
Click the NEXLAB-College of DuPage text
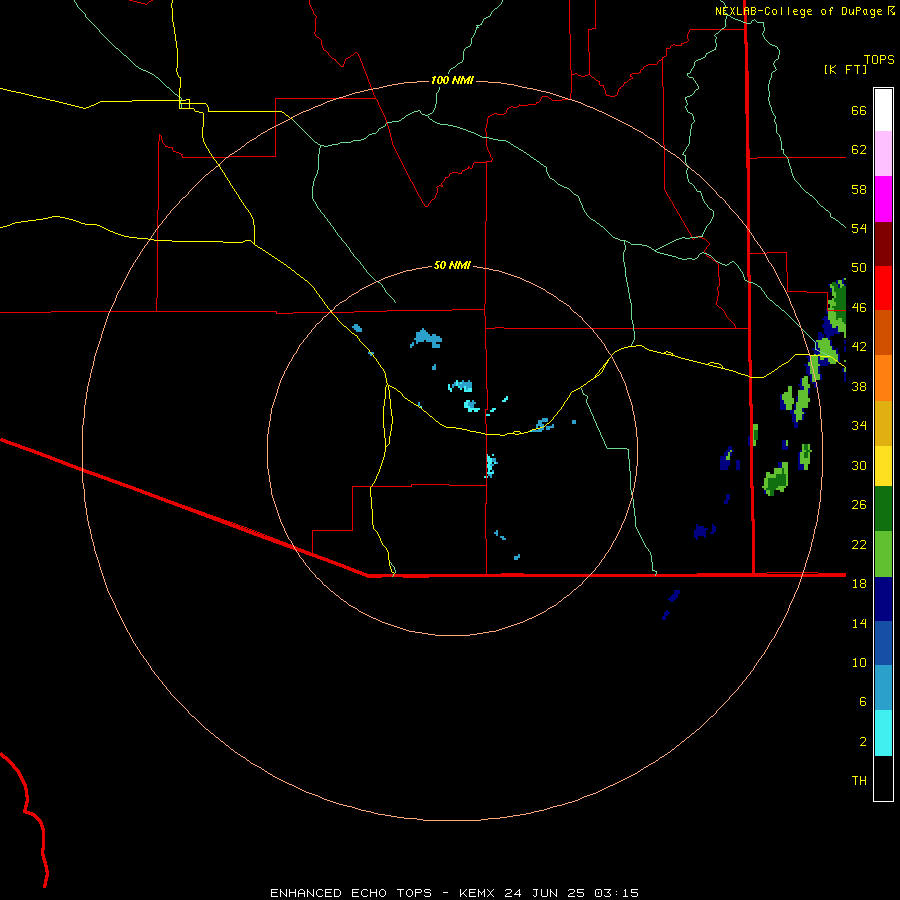[798, 11]
